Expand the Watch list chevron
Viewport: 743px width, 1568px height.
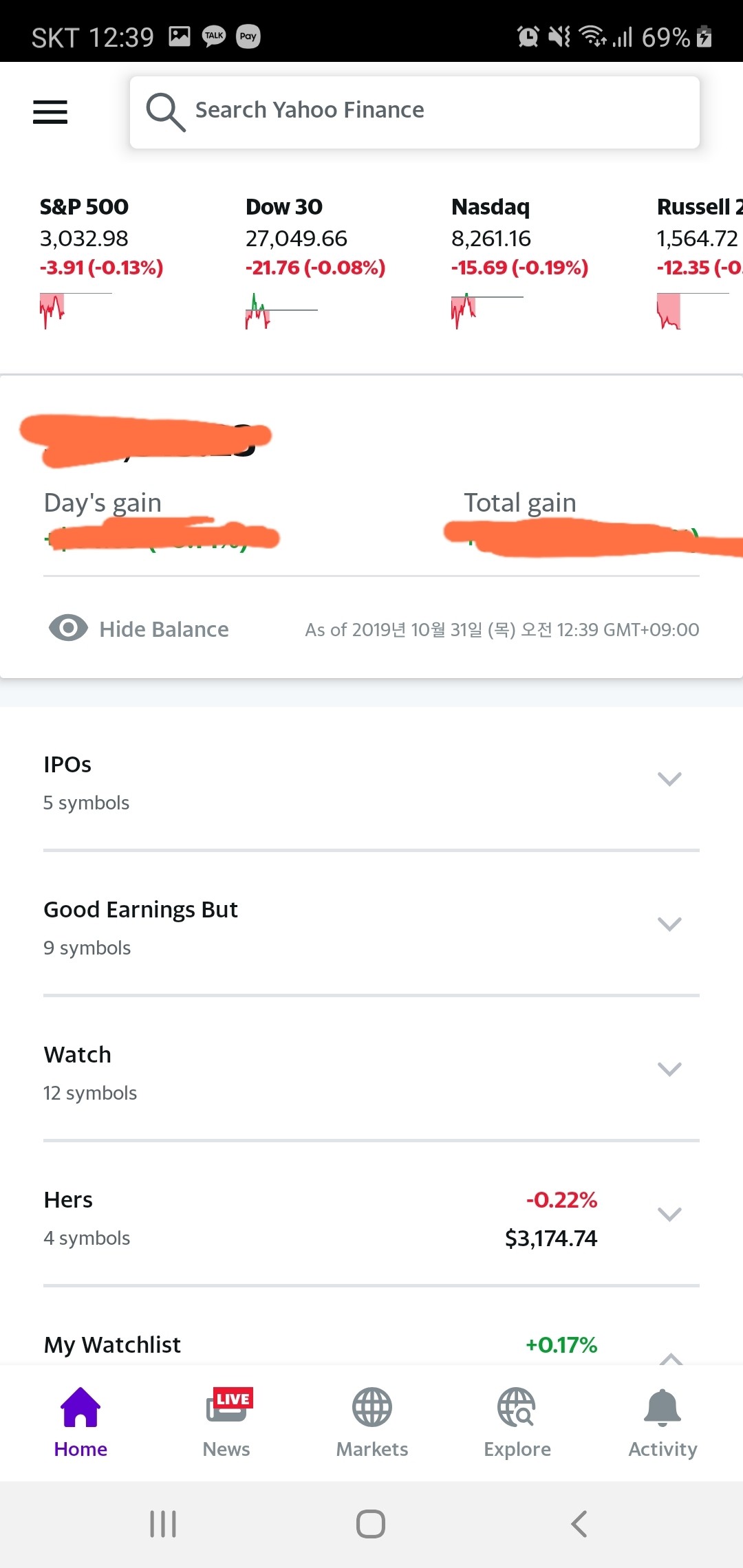point(669,1069)
